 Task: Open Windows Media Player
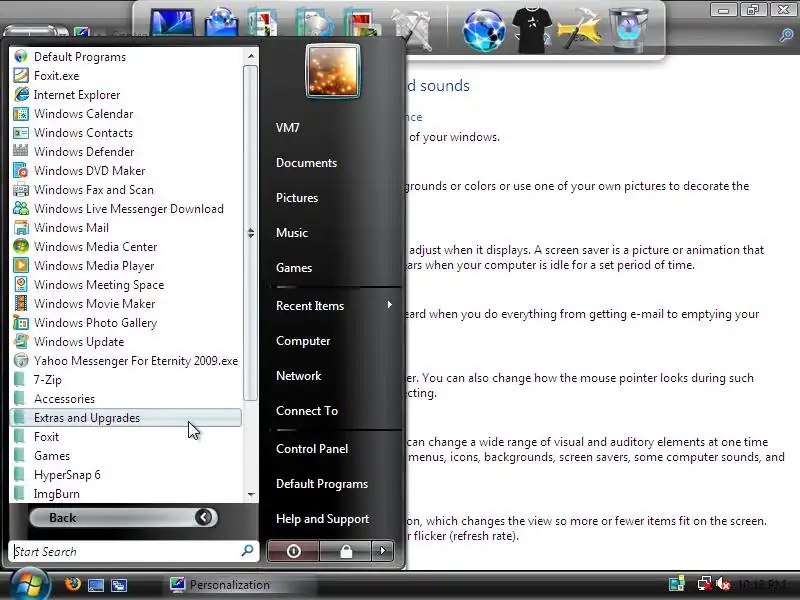pos(126,266)
